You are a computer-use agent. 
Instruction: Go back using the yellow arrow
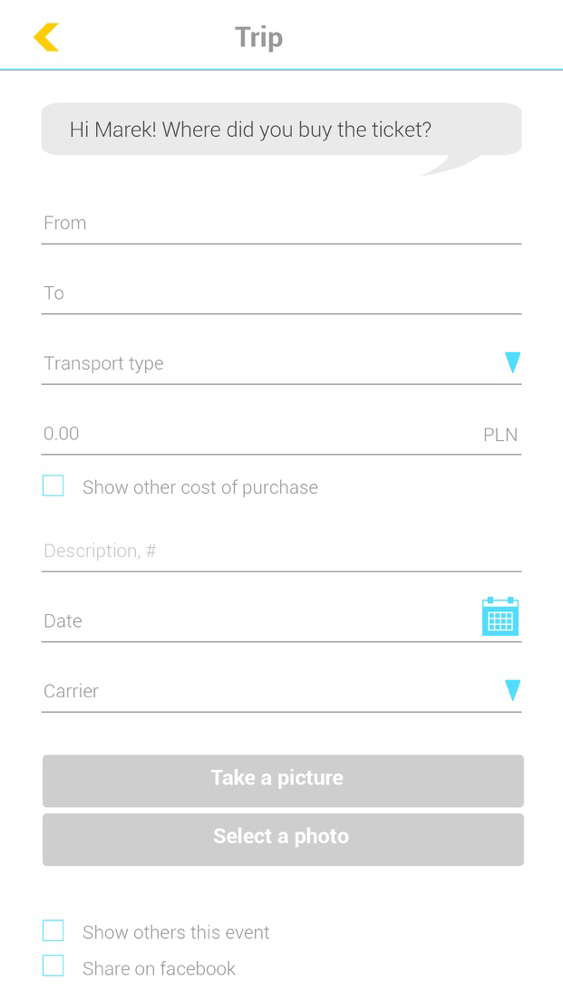pyautogui.click(x=46, y=37)
